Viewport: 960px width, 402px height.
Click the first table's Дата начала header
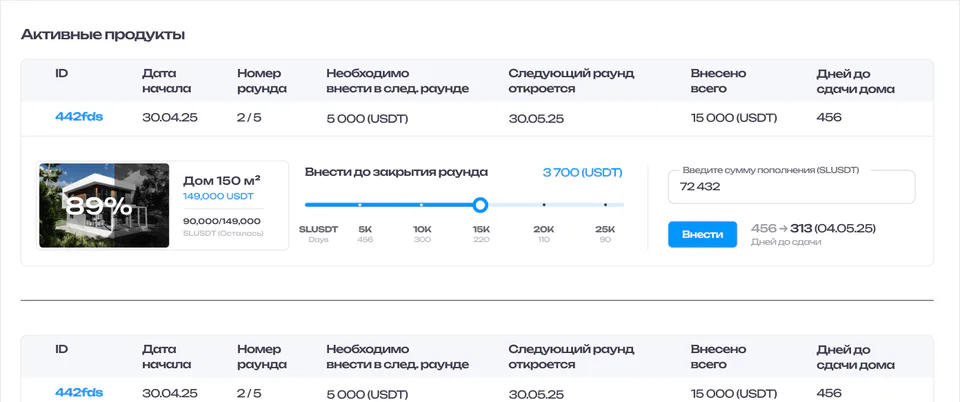[x=167, y=81]
